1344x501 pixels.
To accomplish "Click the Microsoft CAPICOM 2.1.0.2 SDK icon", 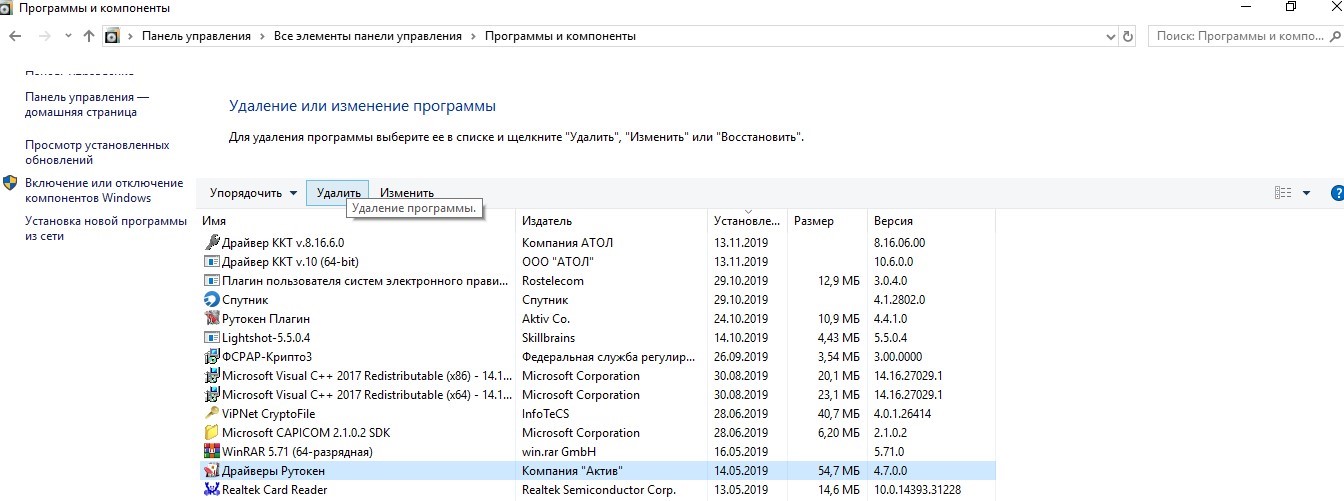I will (211, 433).
